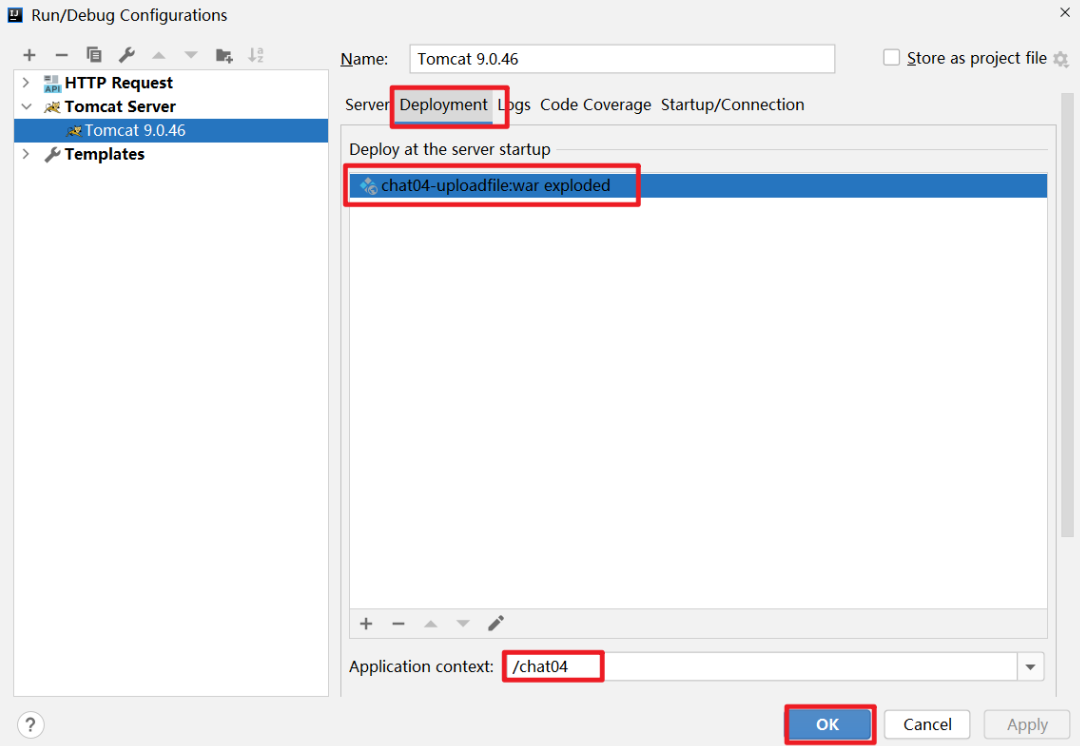Click the sort configurations alphabetically icon

pos(256,55)
